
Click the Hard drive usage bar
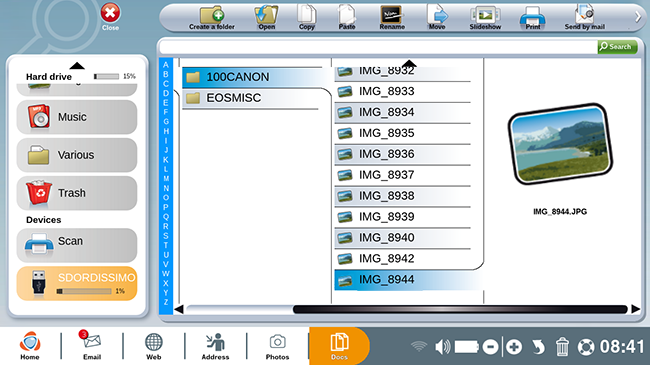[x=106, y=76]
